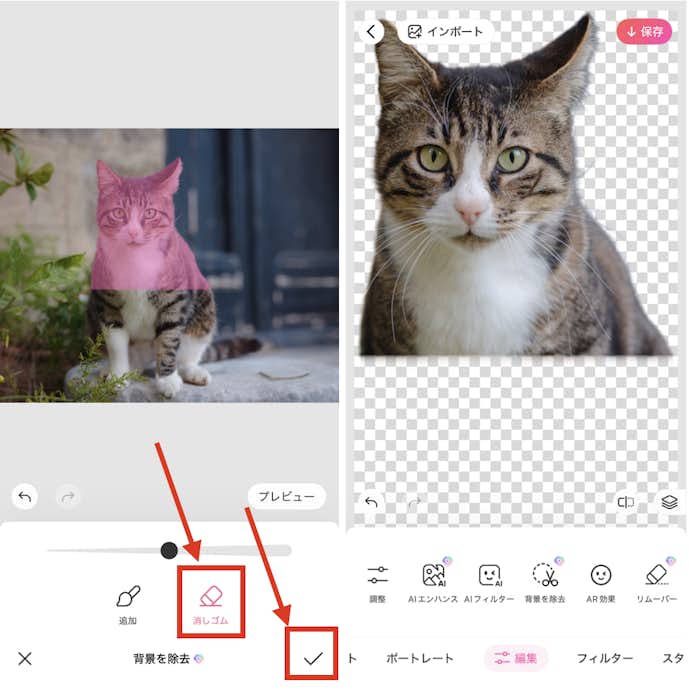
Task: Redo stroke in left editor
Action: pos(68,497)
